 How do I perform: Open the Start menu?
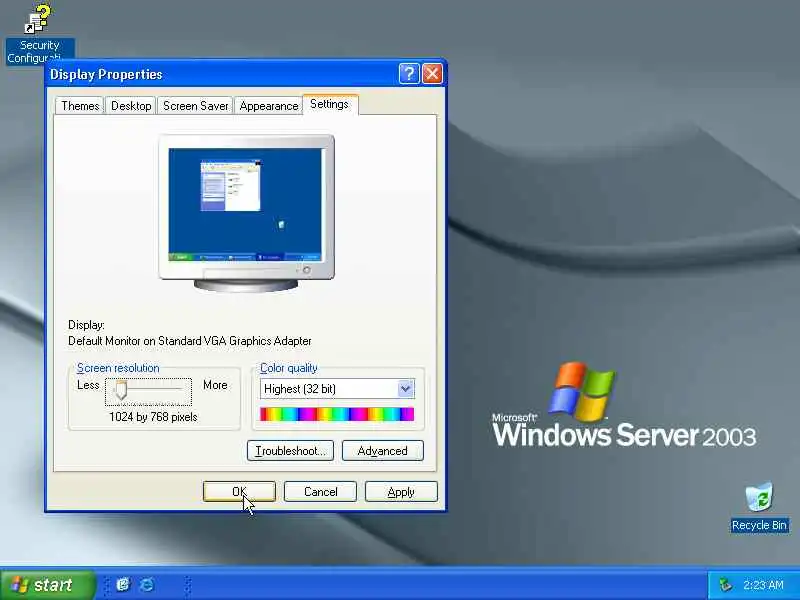coord(47,585)
